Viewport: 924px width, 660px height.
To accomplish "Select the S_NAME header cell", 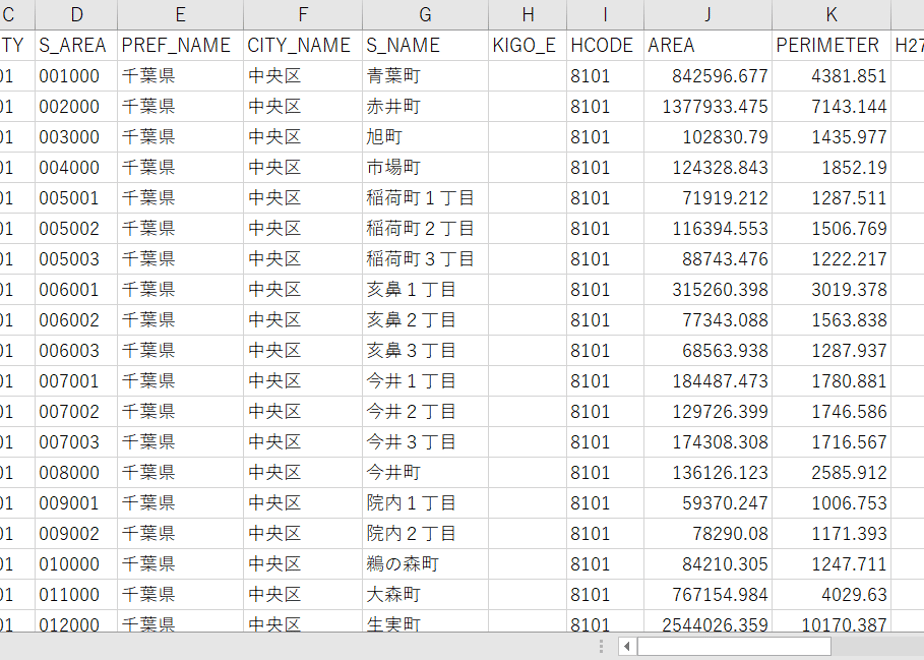I will (425, 45).
